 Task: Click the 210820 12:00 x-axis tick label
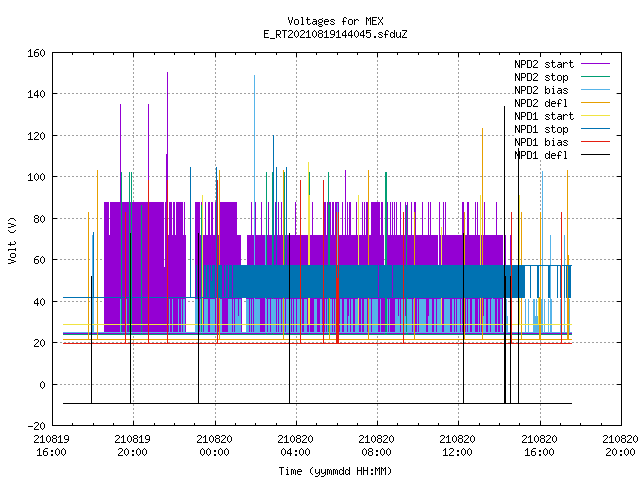coord(458,446)
